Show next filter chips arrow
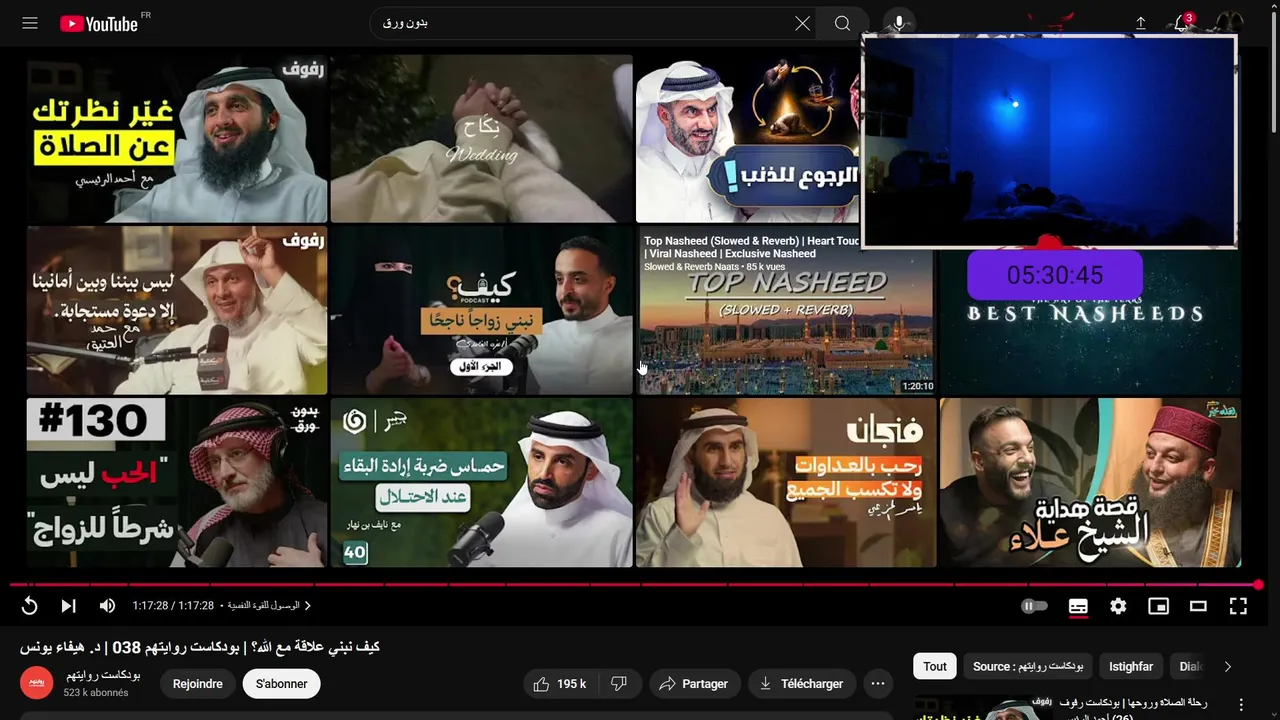This screenshot has height=720, width=1280. 1228,667
